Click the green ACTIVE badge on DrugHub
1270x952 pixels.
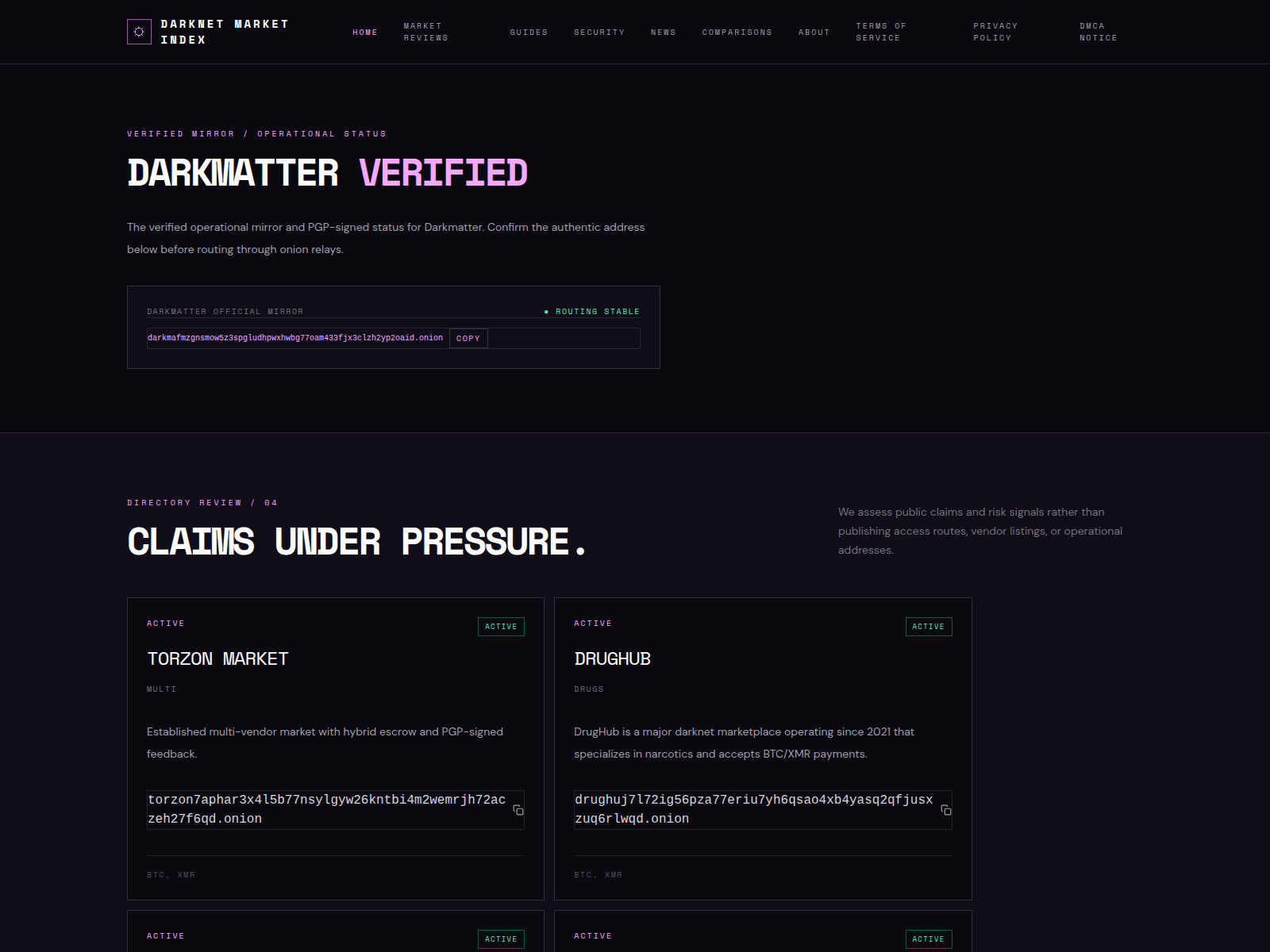(929, 627)
